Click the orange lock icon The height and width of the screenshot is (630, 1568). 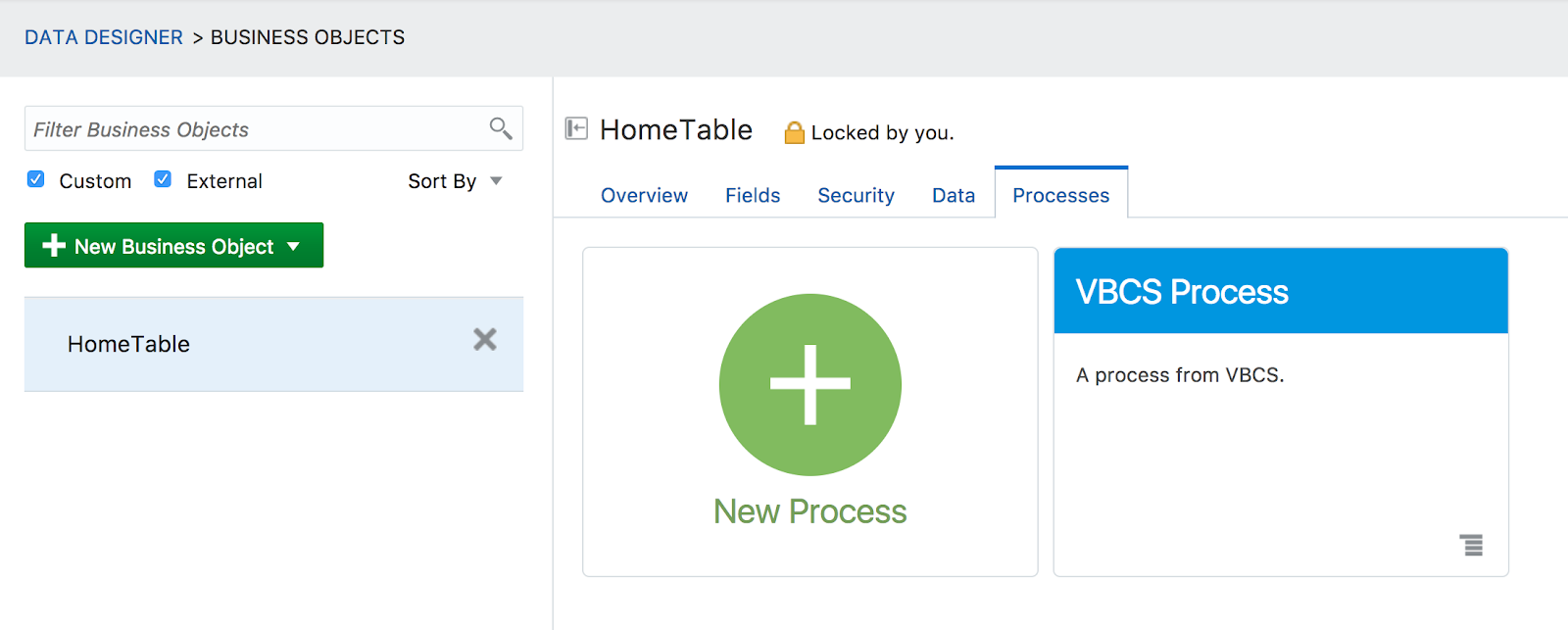pos(794,132)
